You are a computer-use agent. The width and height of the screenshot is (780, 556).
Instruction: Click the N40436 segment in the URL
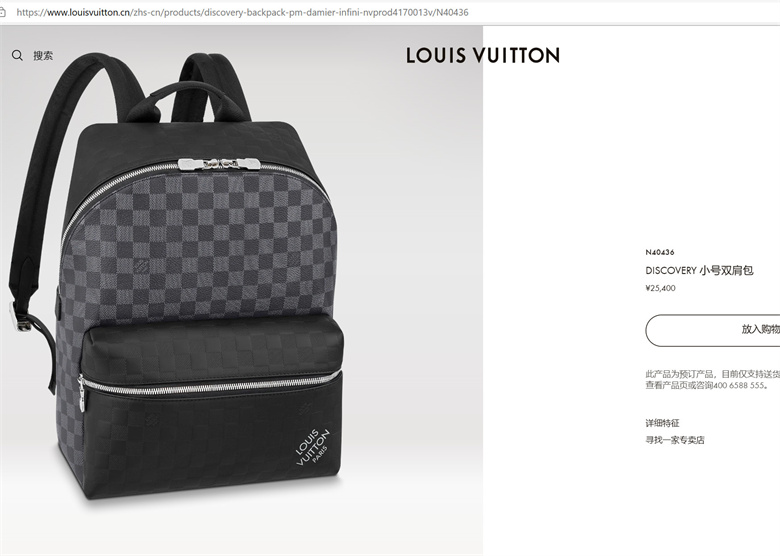click(452, 12)
